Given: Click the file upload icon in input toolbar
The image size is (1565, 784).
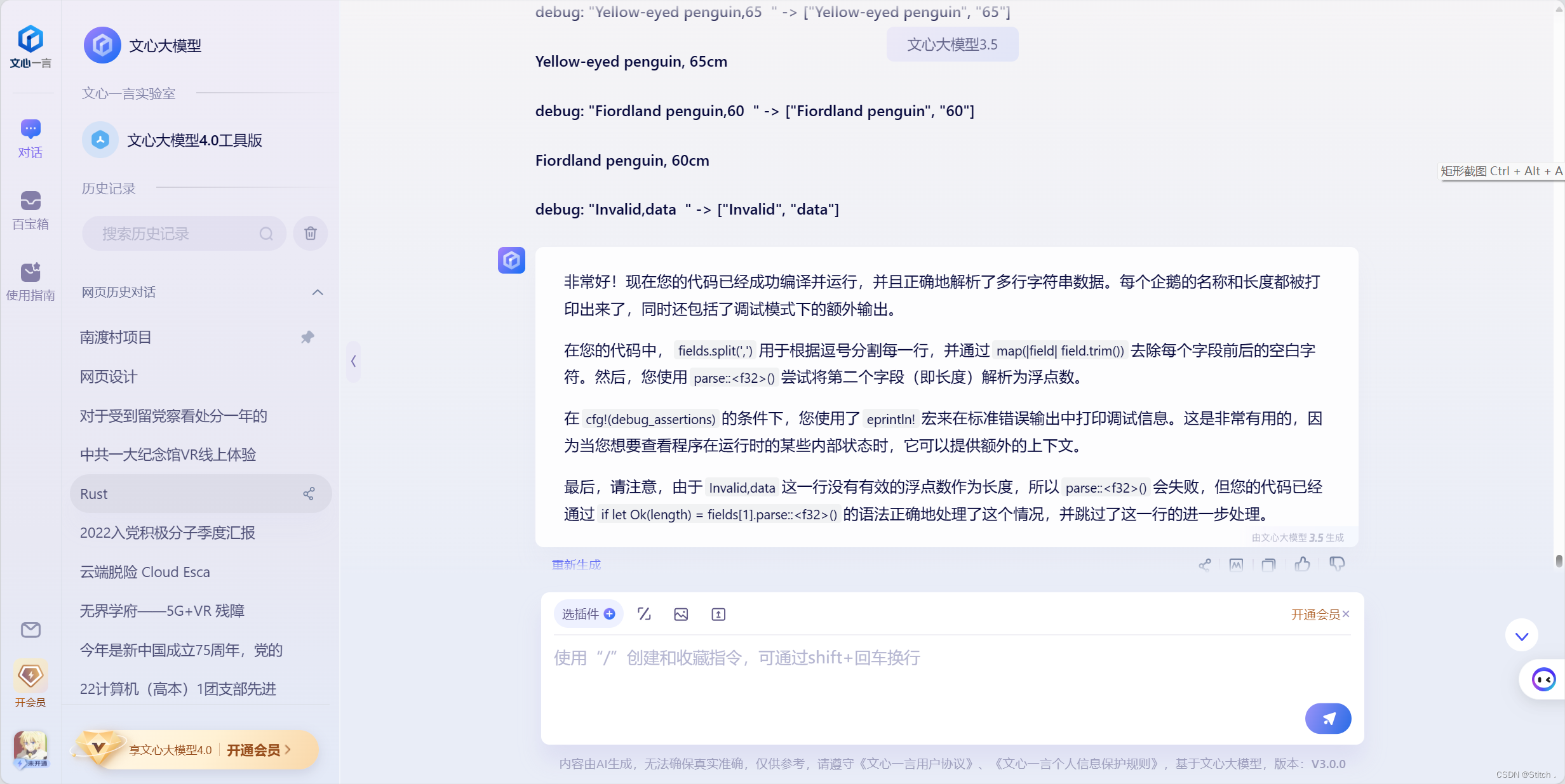Looking at the screenshot, I should (718, 614).
